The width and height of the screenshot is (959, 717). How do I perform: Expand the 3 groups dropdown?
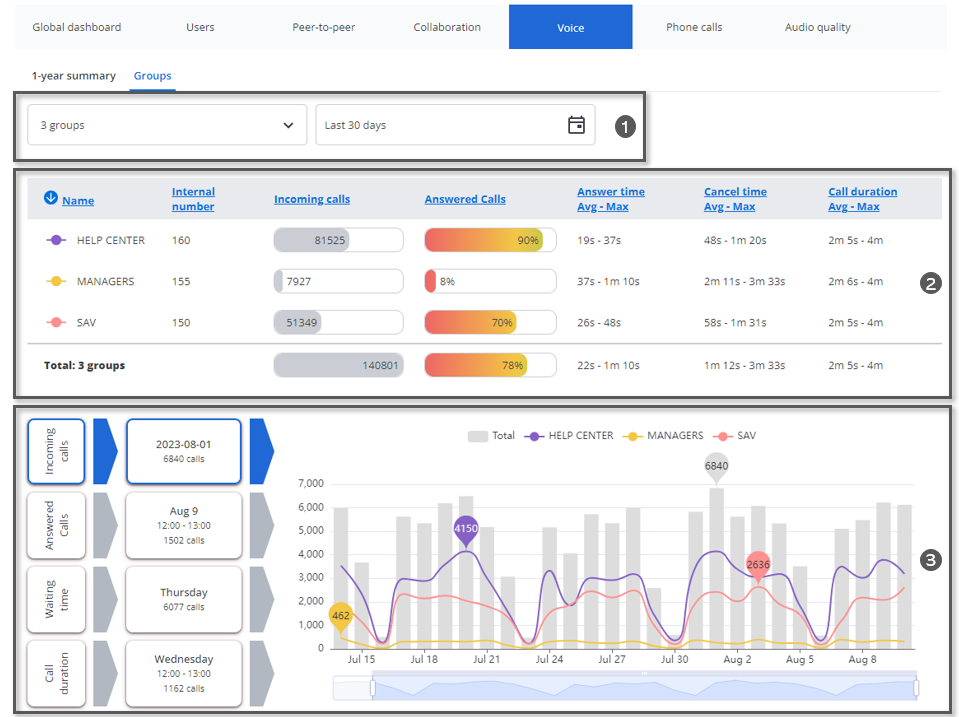pos(167,125)
